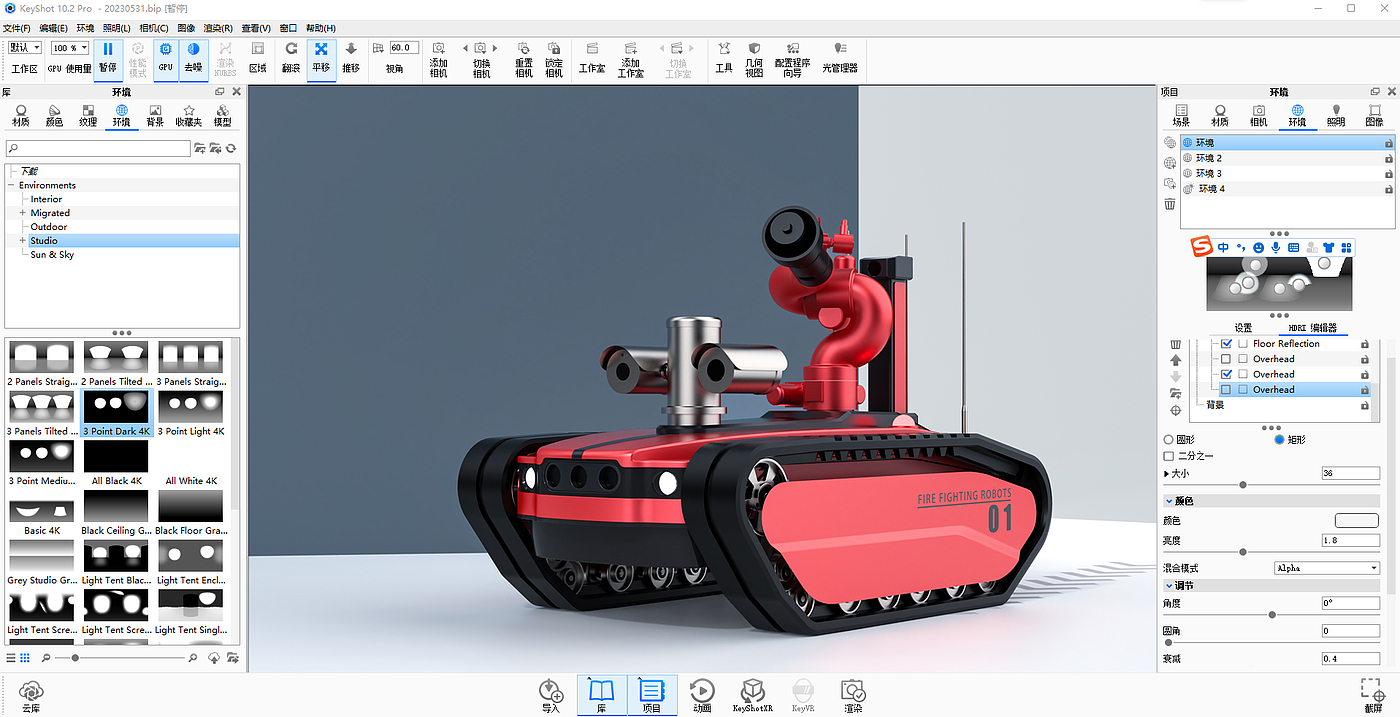
Task: Click the 颜色 color swatch
Action: pos(1356,521)
